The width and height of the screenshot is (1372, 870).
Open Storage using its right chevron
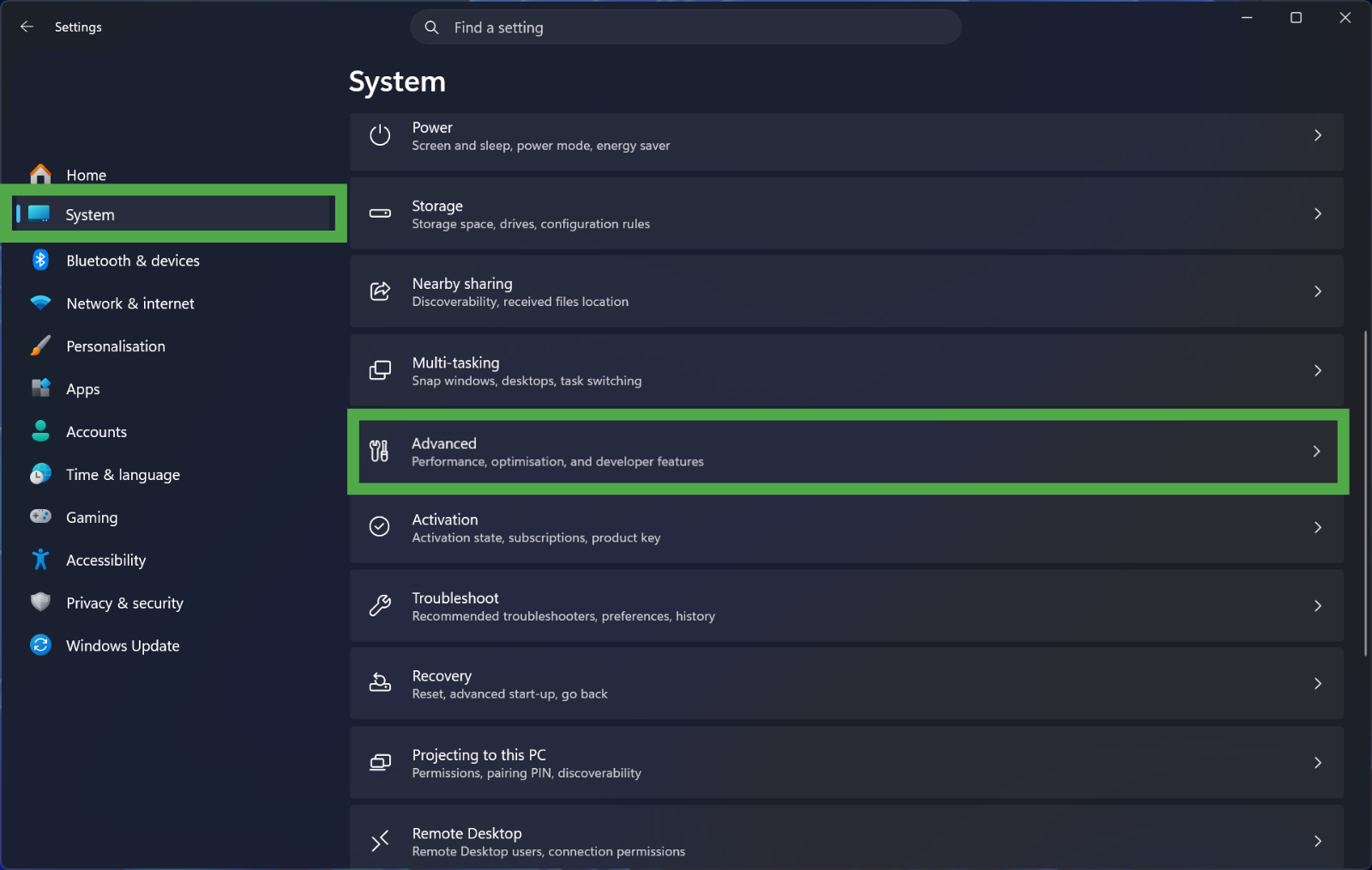[x=1318, y=213]
